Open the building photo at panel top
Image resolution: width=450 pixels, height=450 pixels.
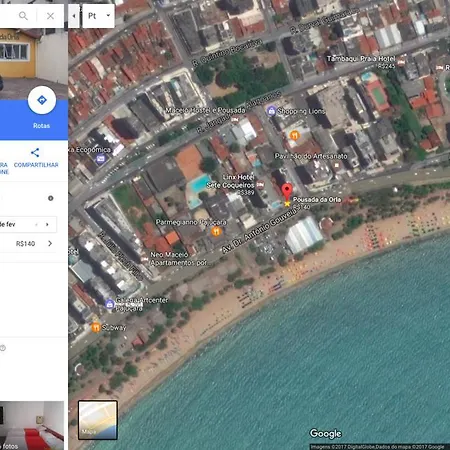33,63
